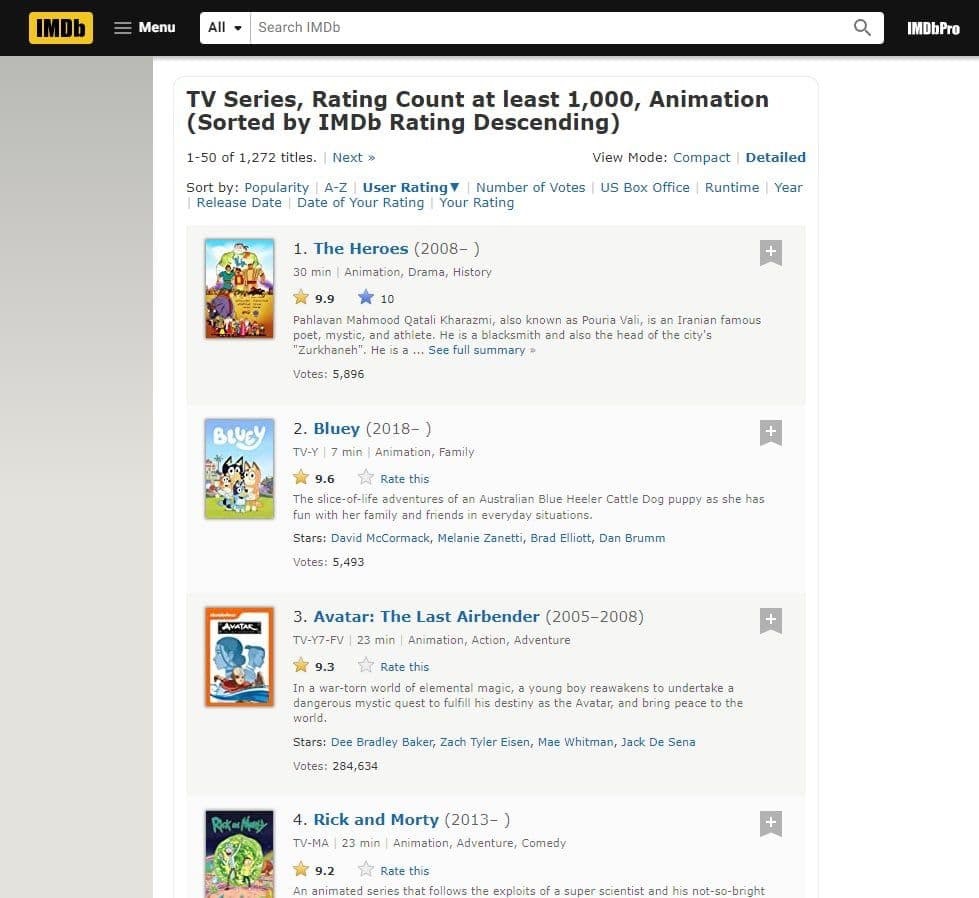Viewport: 979px width, 898px height.
Task: Open the Rick and Morty title link
Action: [376, 819]
